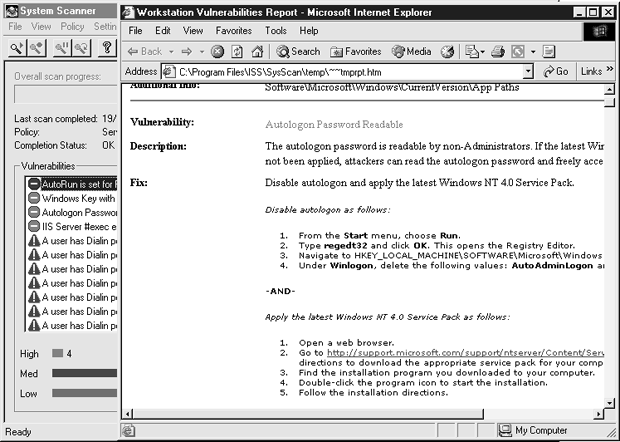Open the Search pane button
This screenshot has height=442, width=620.
(x=299, y=51)
